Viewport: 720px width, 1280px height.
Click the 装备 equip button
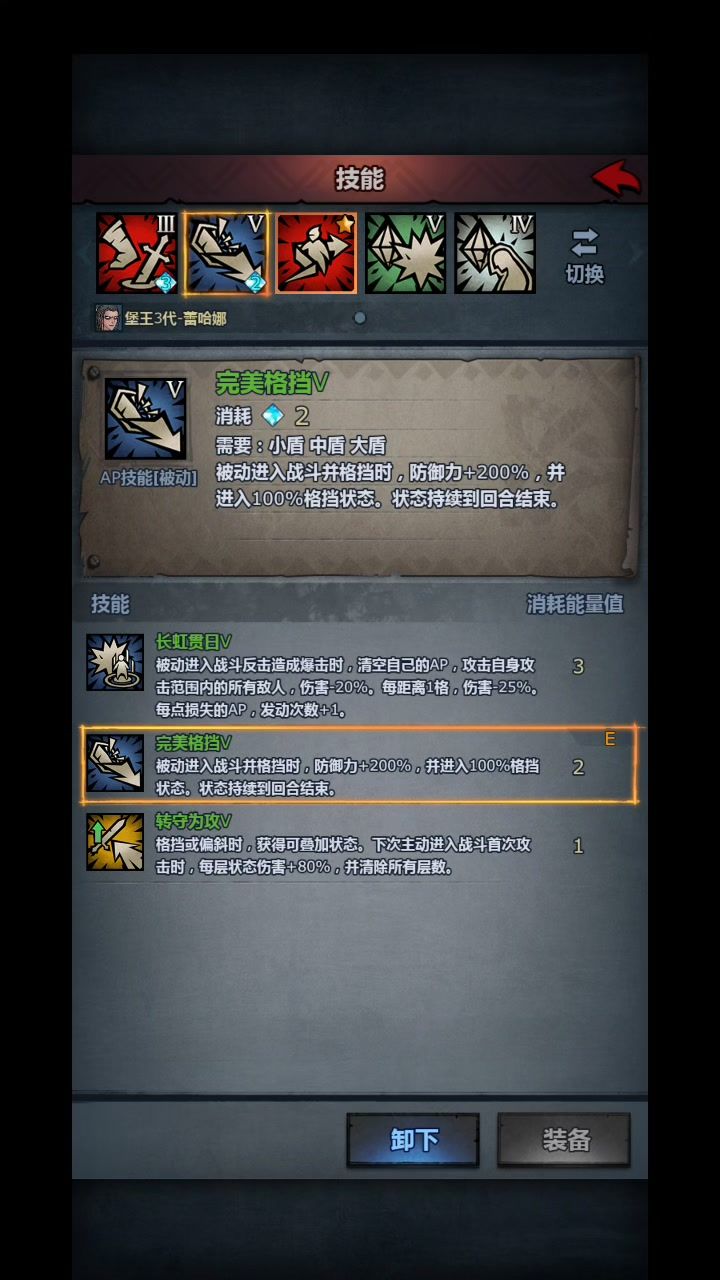[564, 1140]
